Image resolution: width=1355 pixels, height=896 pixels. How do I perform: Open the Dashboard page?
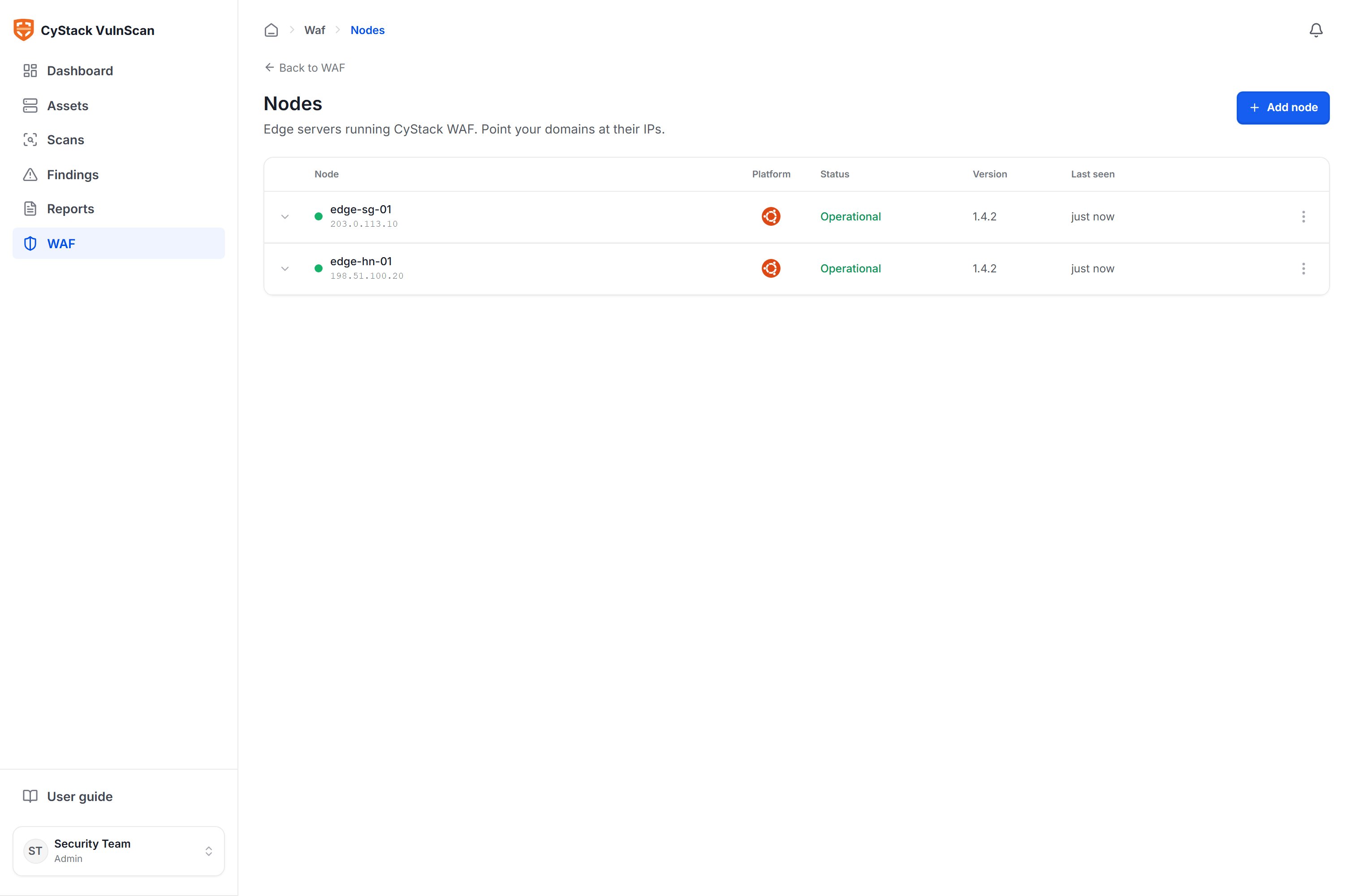pos(119,71)
